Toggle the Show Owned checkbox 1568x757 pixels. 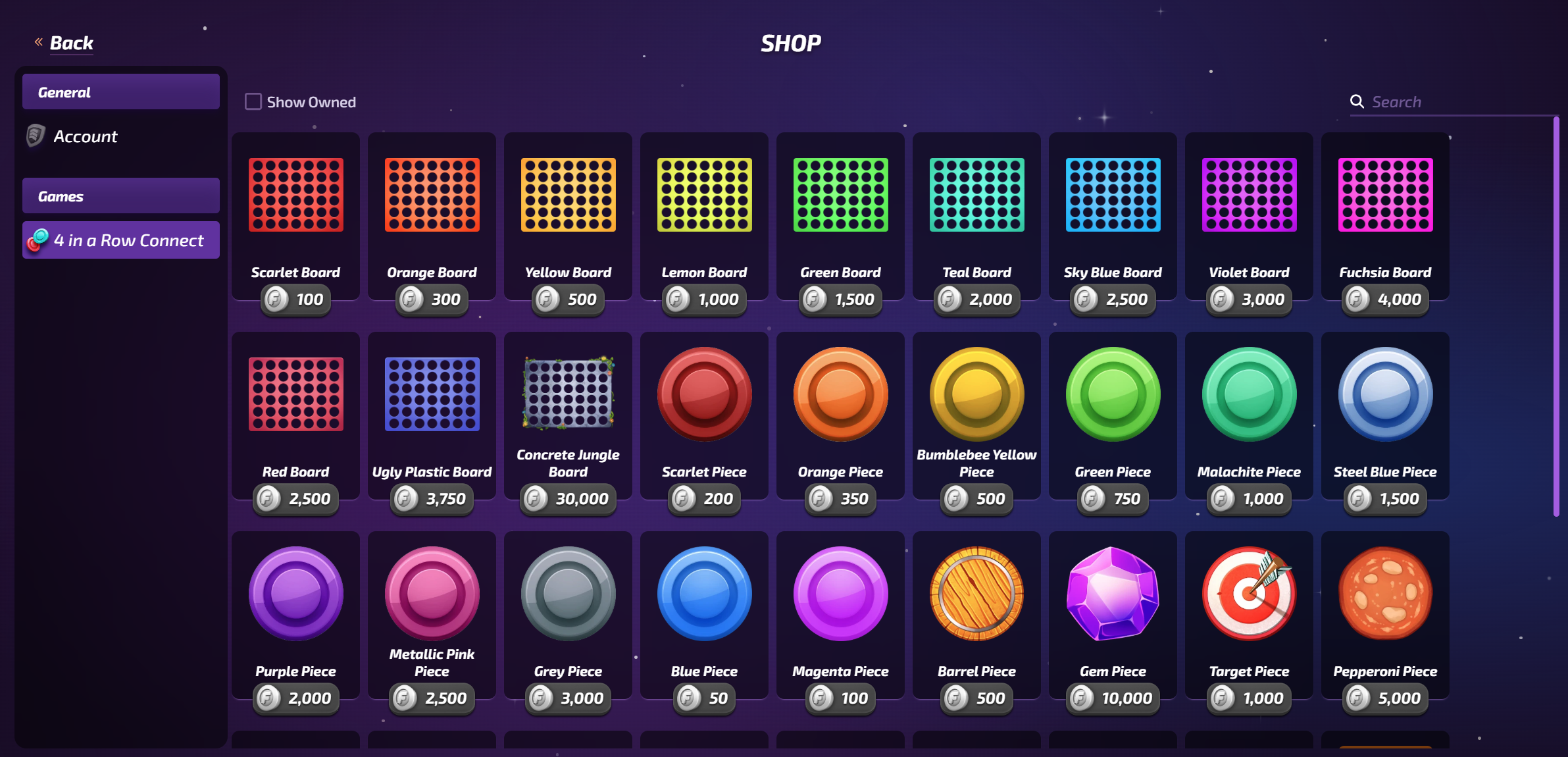(x=253, y=101)
